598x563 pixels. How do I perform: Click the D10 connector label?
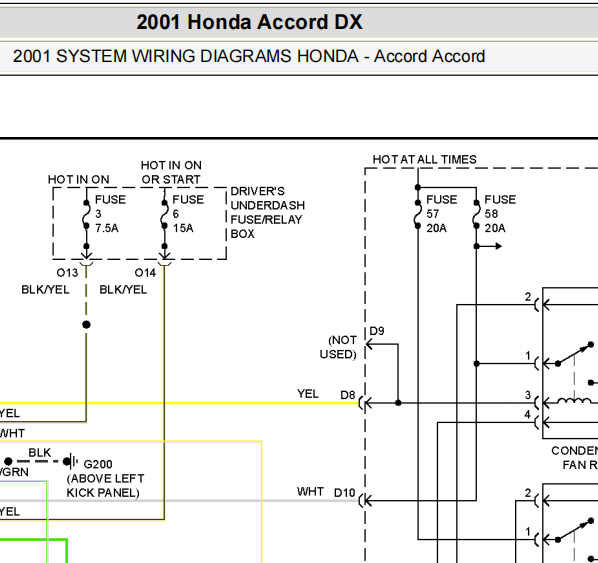coord(344,493)
